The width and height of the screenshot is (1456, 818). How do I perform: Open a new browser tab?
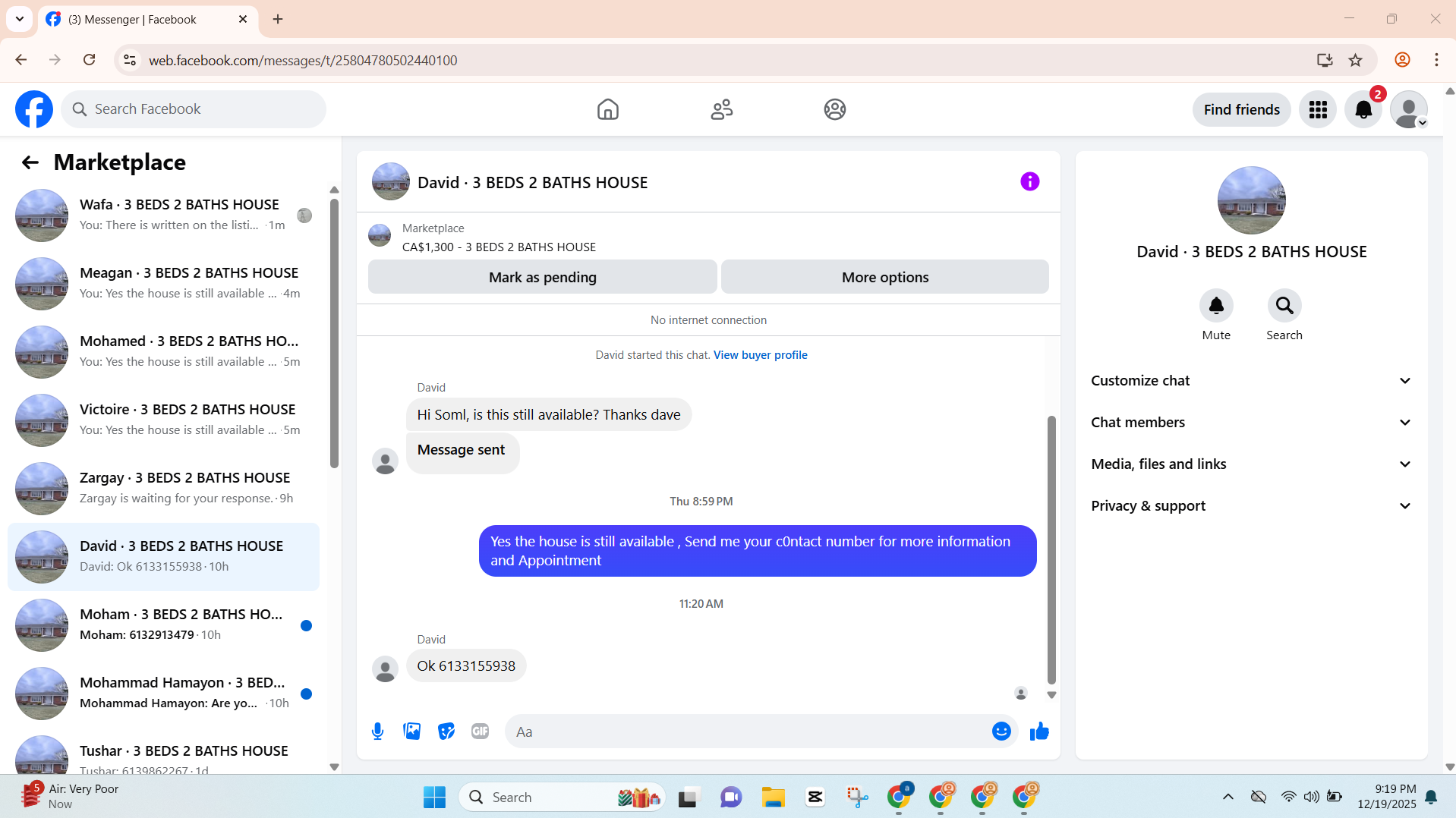pyautogui.click(x=278, y=19)
